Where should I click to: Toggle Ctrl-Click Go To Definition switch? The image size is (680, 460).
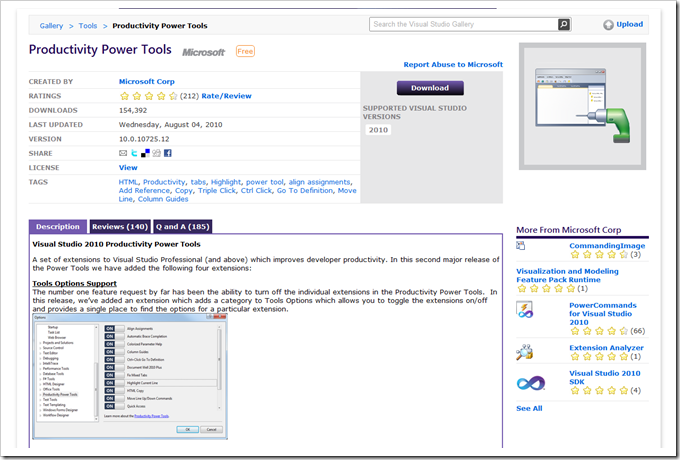click(x=114, y=359)
